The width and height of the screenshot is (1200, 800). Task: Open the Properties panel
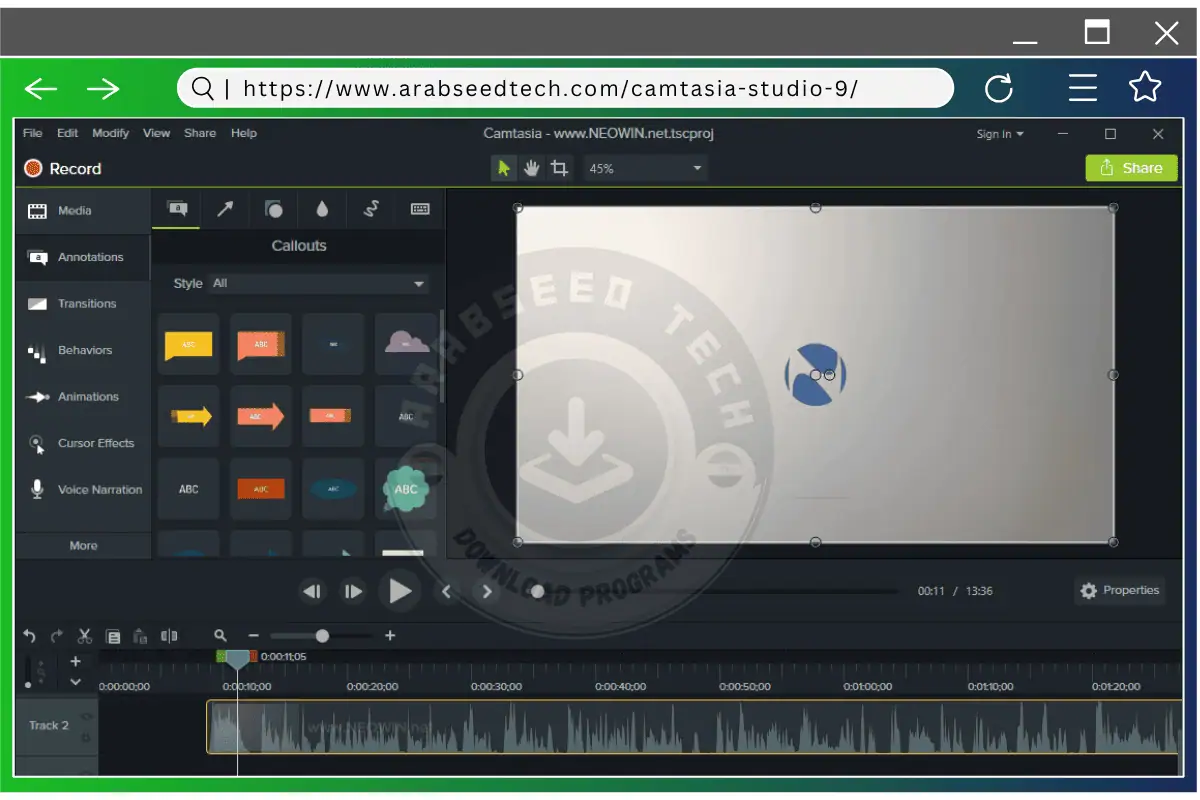1119,590
